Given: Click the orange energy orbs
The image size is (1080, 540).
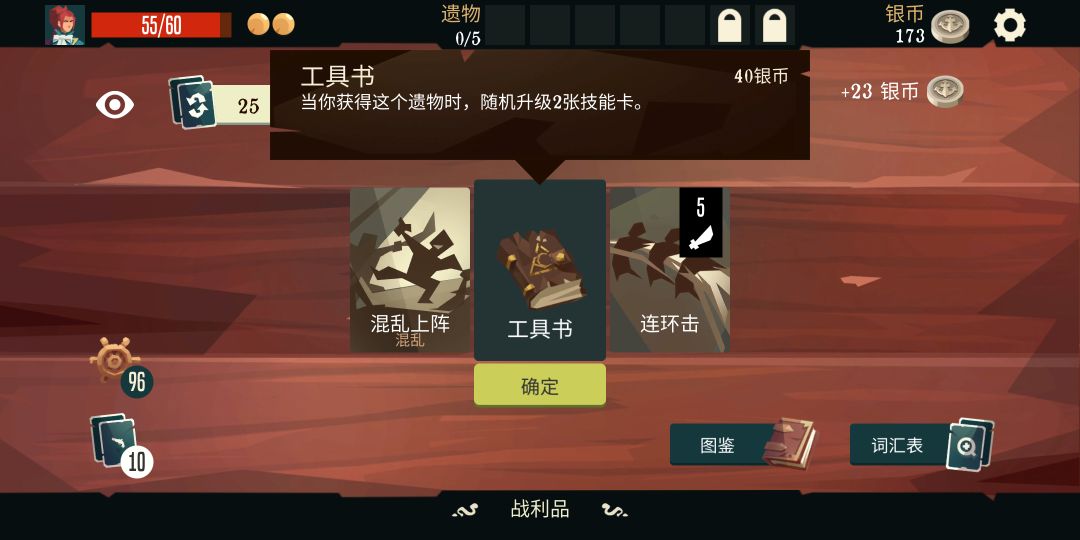Looking at the screenshot, I should (271, 24).
